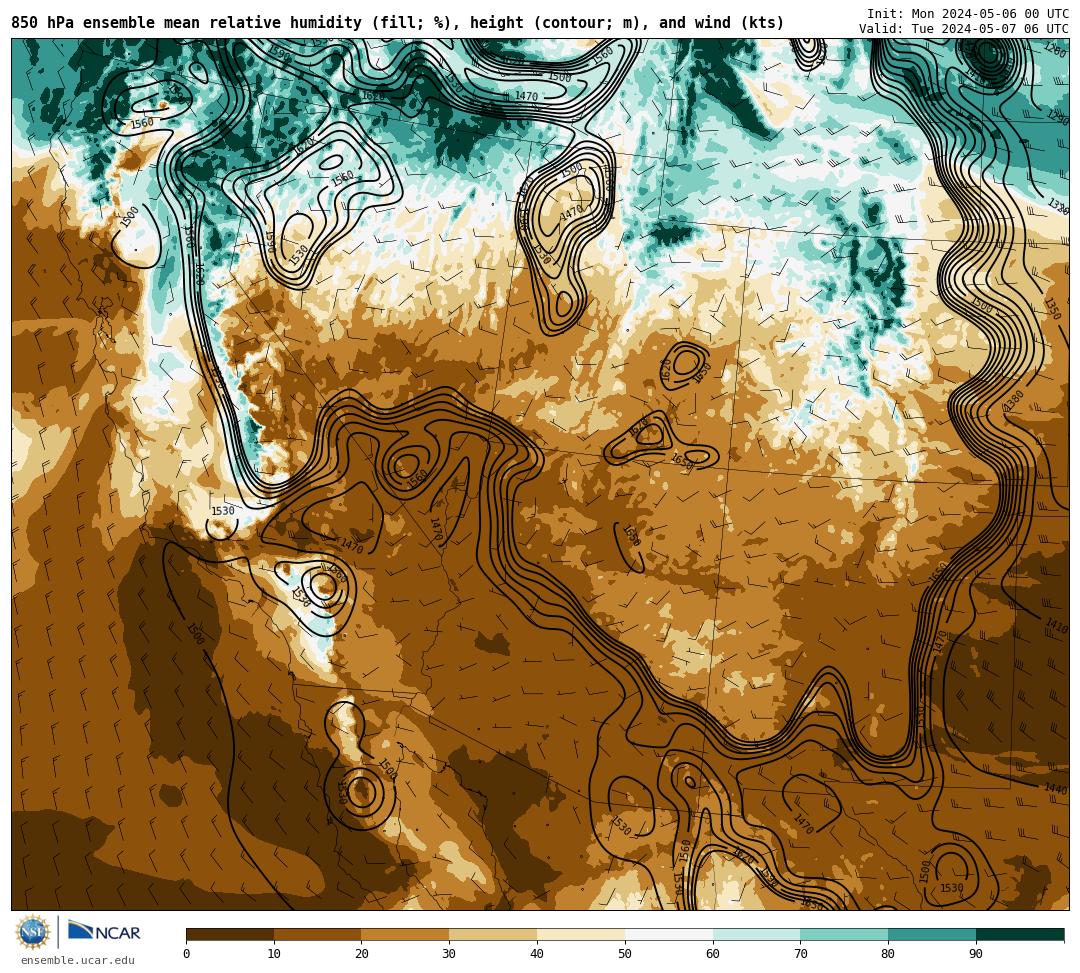This screenshot has height=973, width=1080.
Task: Click the 'Valid: Tue 2024-05-07 06 UTC' text
Action: pyautogui.click(x=964, y=29)
